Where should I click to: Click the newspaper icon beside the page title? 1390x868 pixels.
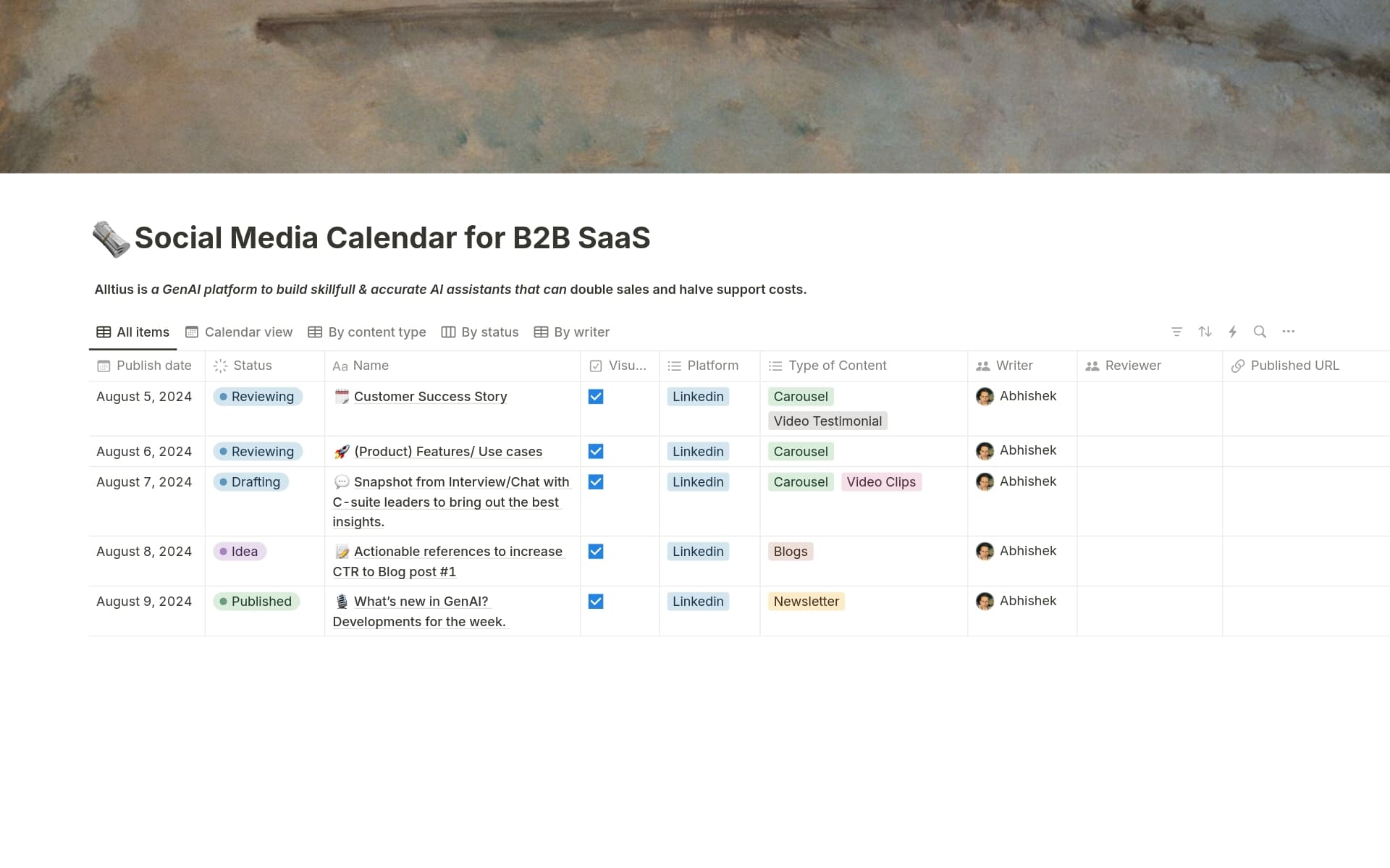pyautogui.click(x=112, y=237)
